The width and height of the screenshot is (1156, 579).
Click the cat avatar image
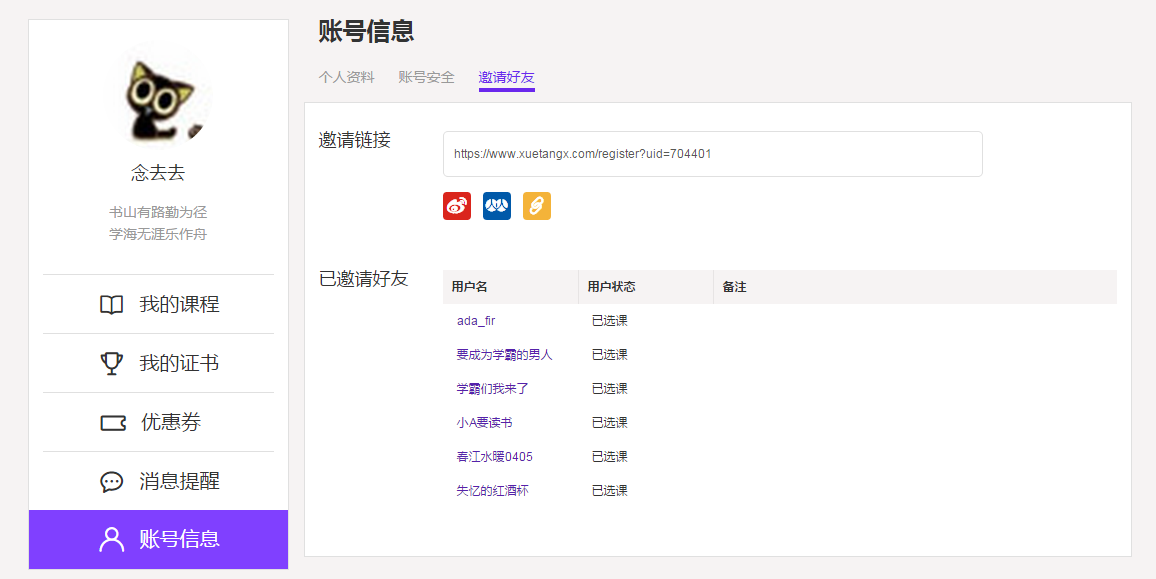[x=166, y=96]
